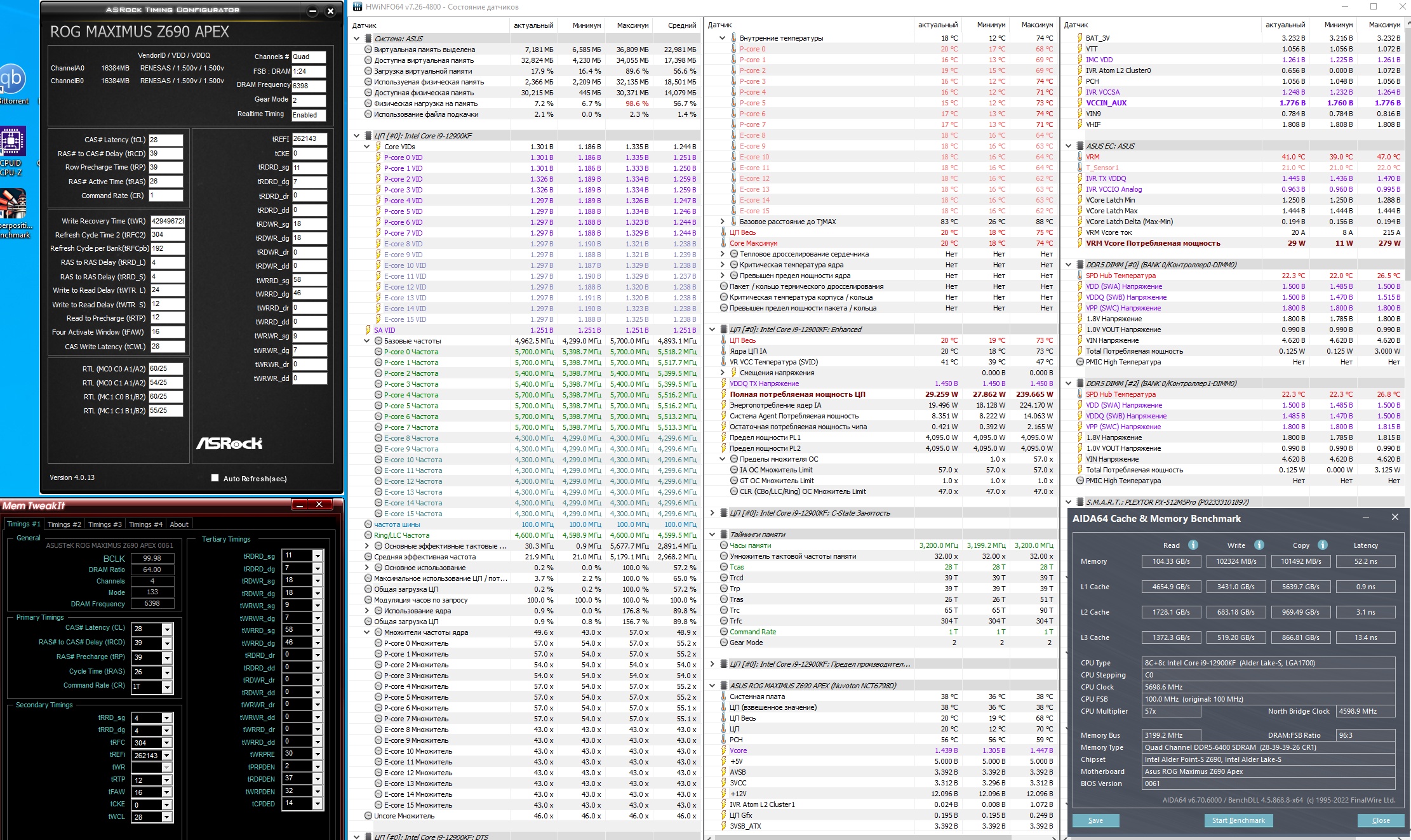Expand the C-State Занятость section
This screenshot has width=1411, height=840.
712,513
